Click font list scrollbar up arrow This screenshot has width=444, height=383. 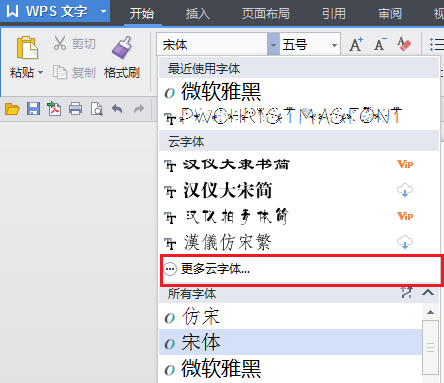point(430,312)
